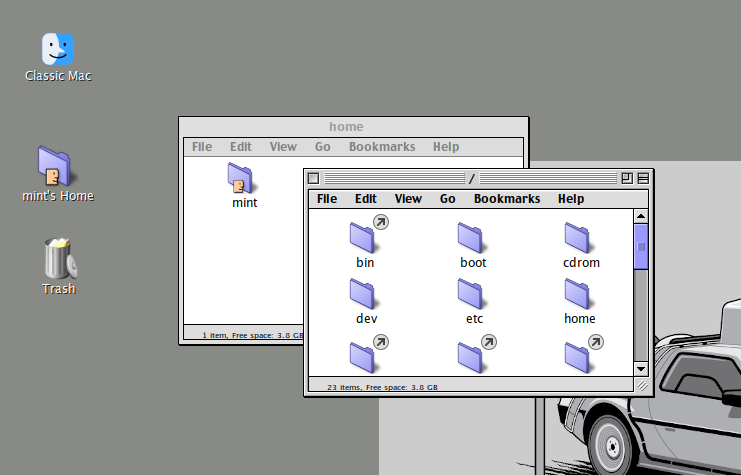Open Bookmarks menu in the / window
This screenshot has width=741, height=475.
(507, 199)
